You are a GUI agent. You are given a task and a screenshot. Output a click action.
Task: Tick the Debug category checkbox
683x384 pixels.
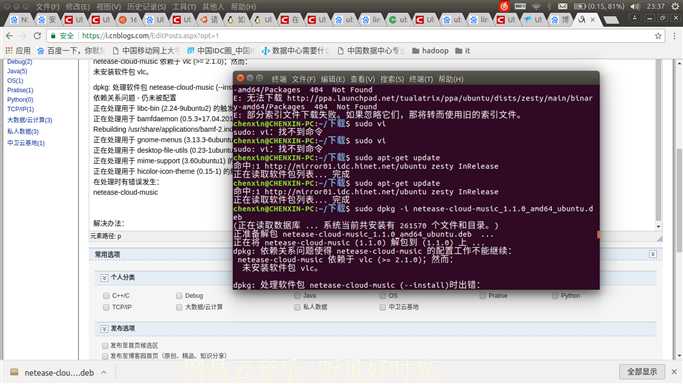point(179,296)
